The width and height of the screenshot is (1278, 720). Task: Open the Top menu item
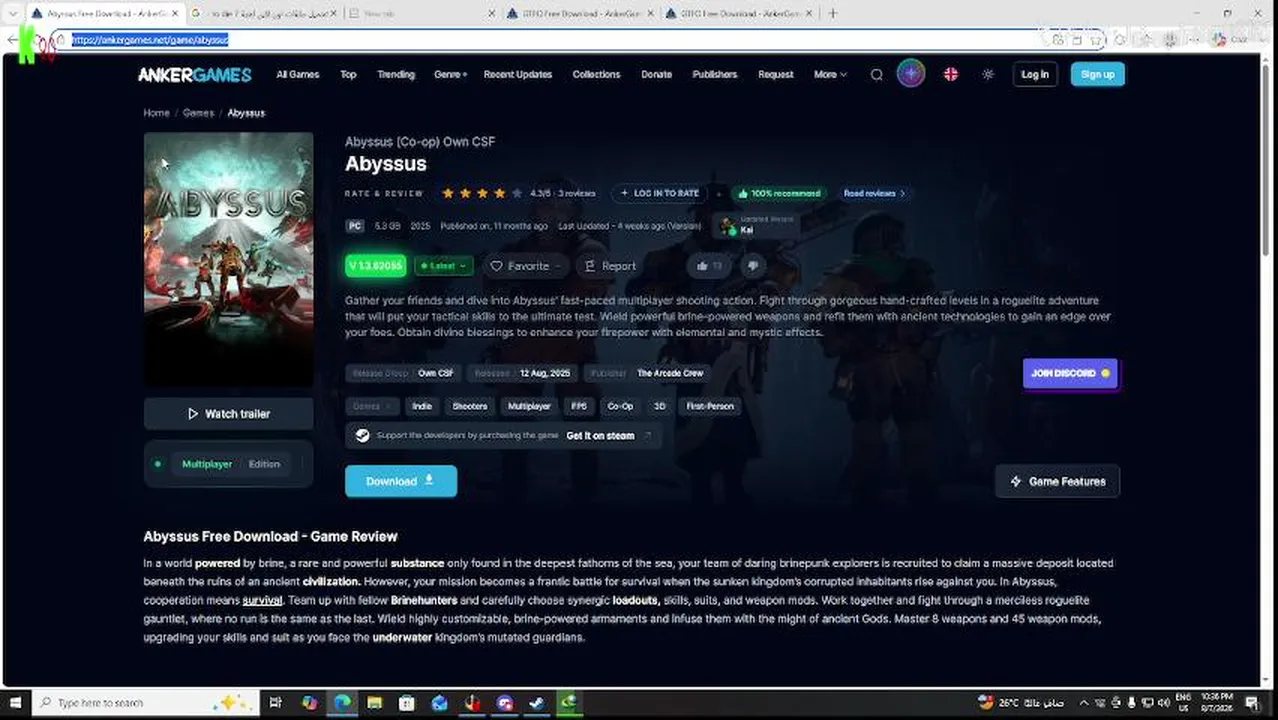348,74
